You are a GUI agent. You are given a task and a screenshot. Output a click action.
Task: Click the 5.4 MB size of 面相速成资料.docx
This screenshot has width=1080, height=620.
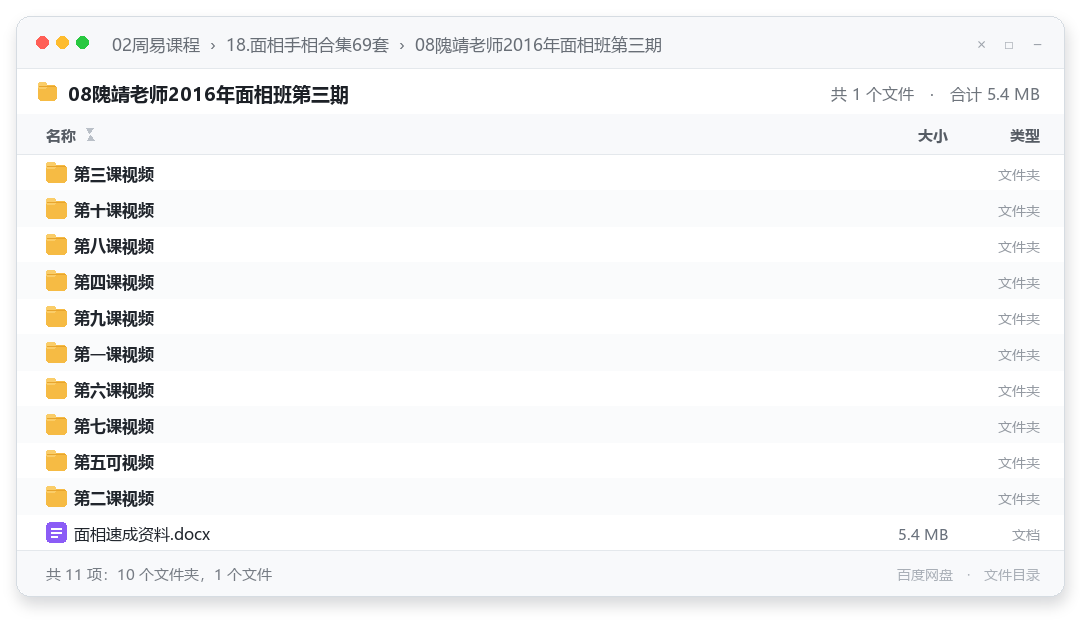click(x=923, y=535)
